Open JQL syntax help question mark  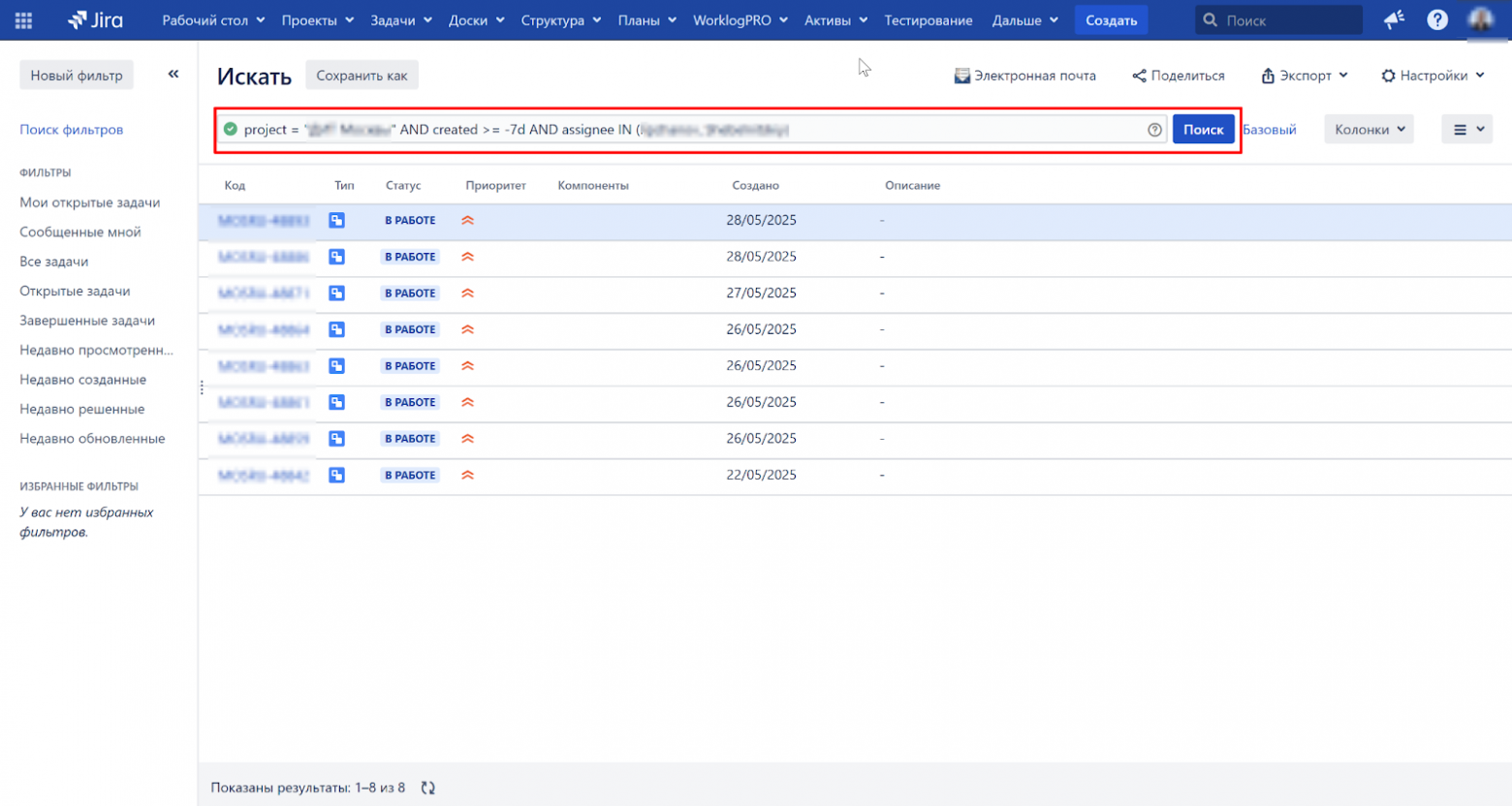coord(1153,129)
